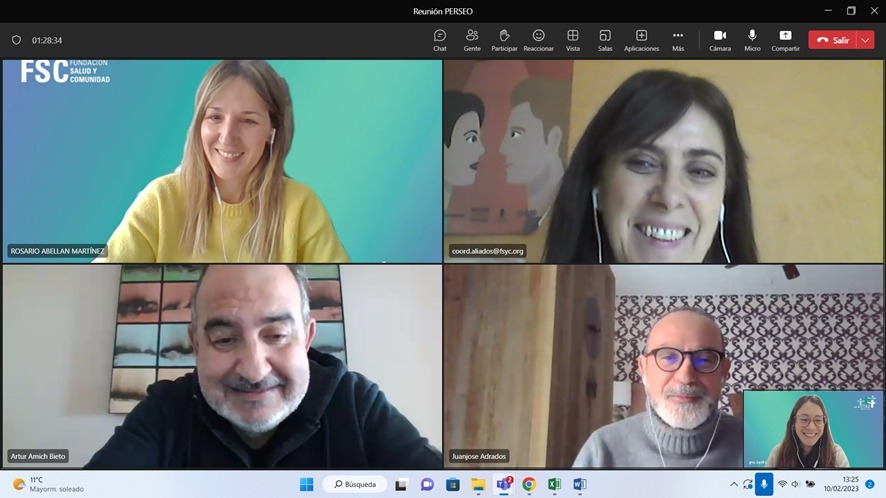Restore down the Teams window
The image size is (886, 498).
pos(851,11)
